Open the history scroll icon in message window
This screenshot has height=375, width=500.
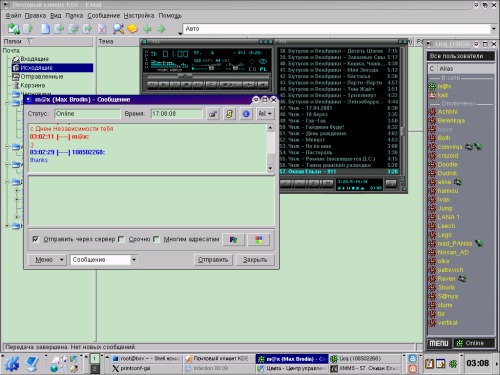(229, 114)
